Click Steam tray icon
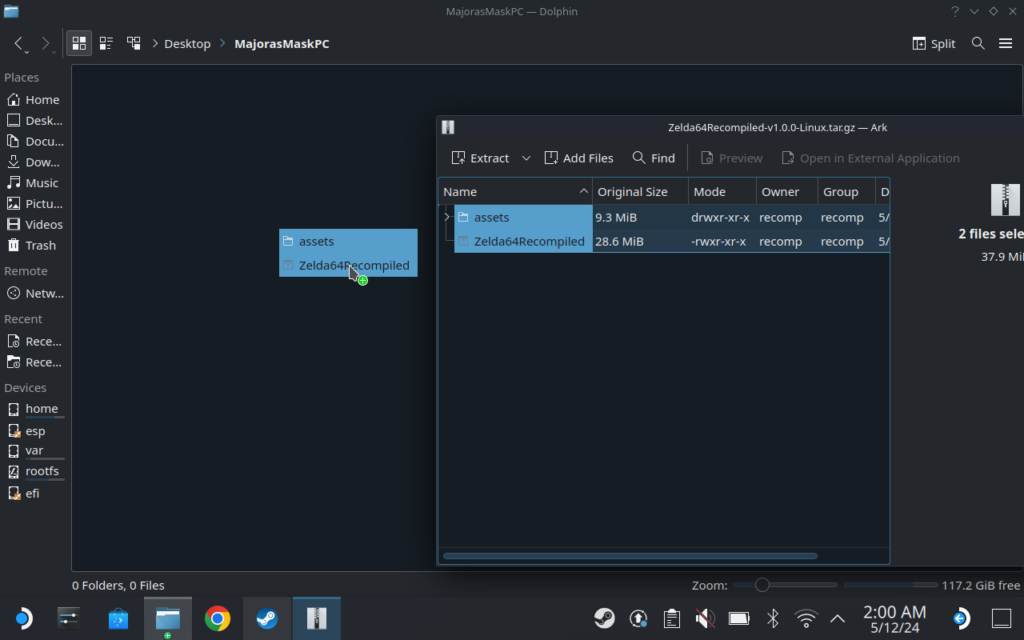Screen dimensions: 1024x640 pyautogui.click(x=605, y=618)
